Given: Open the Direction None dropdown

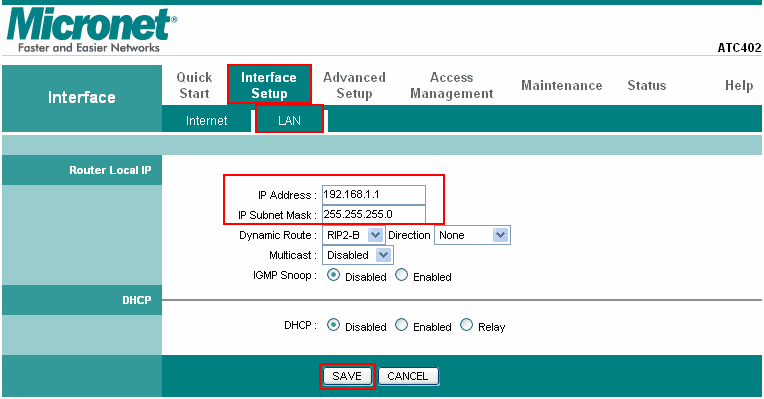Looking at the screenshot, I should [472, 235].
